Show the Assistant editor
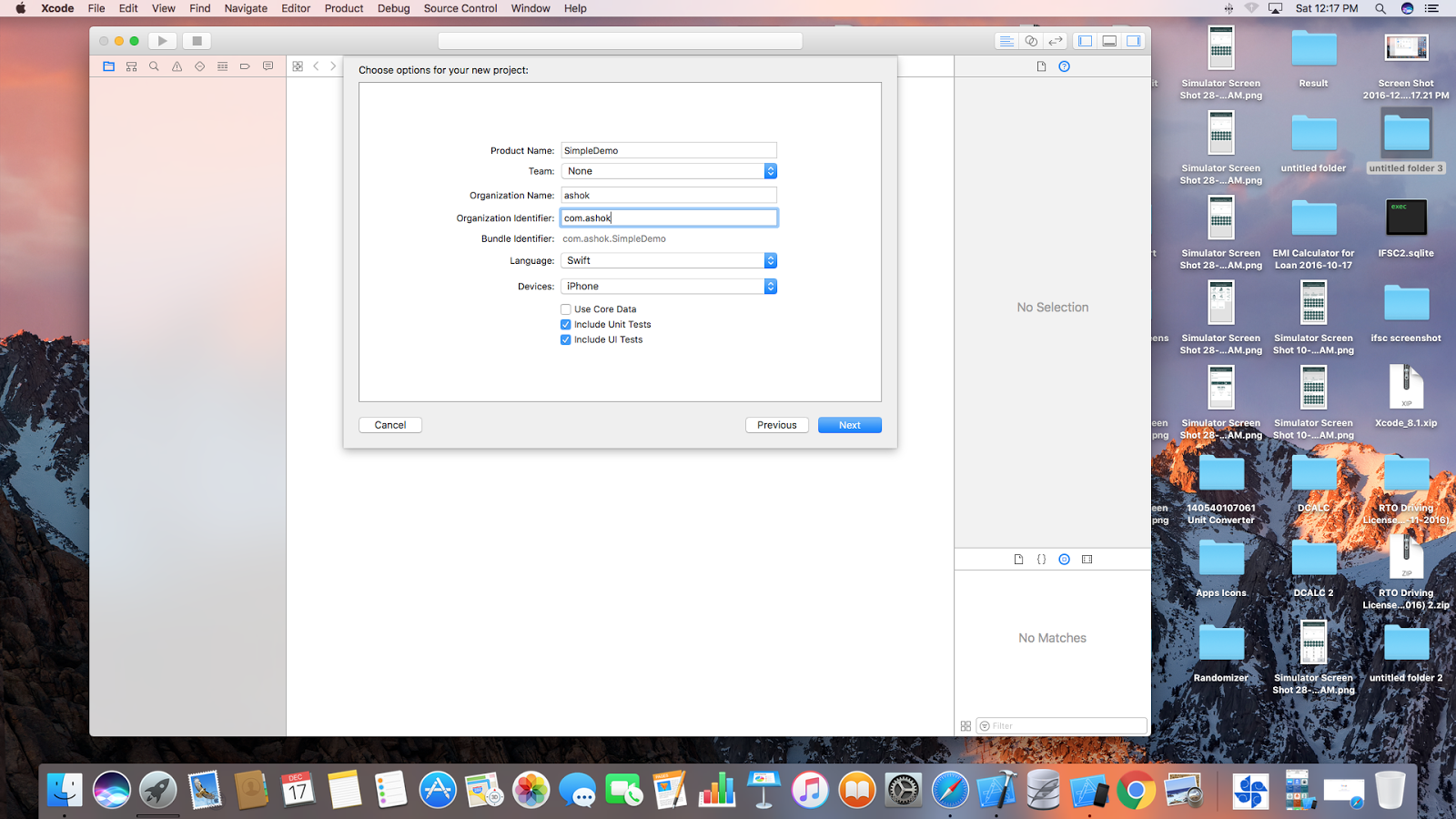The height and width of the screenshot is (819, 1456). click(x=1031, y=41)
